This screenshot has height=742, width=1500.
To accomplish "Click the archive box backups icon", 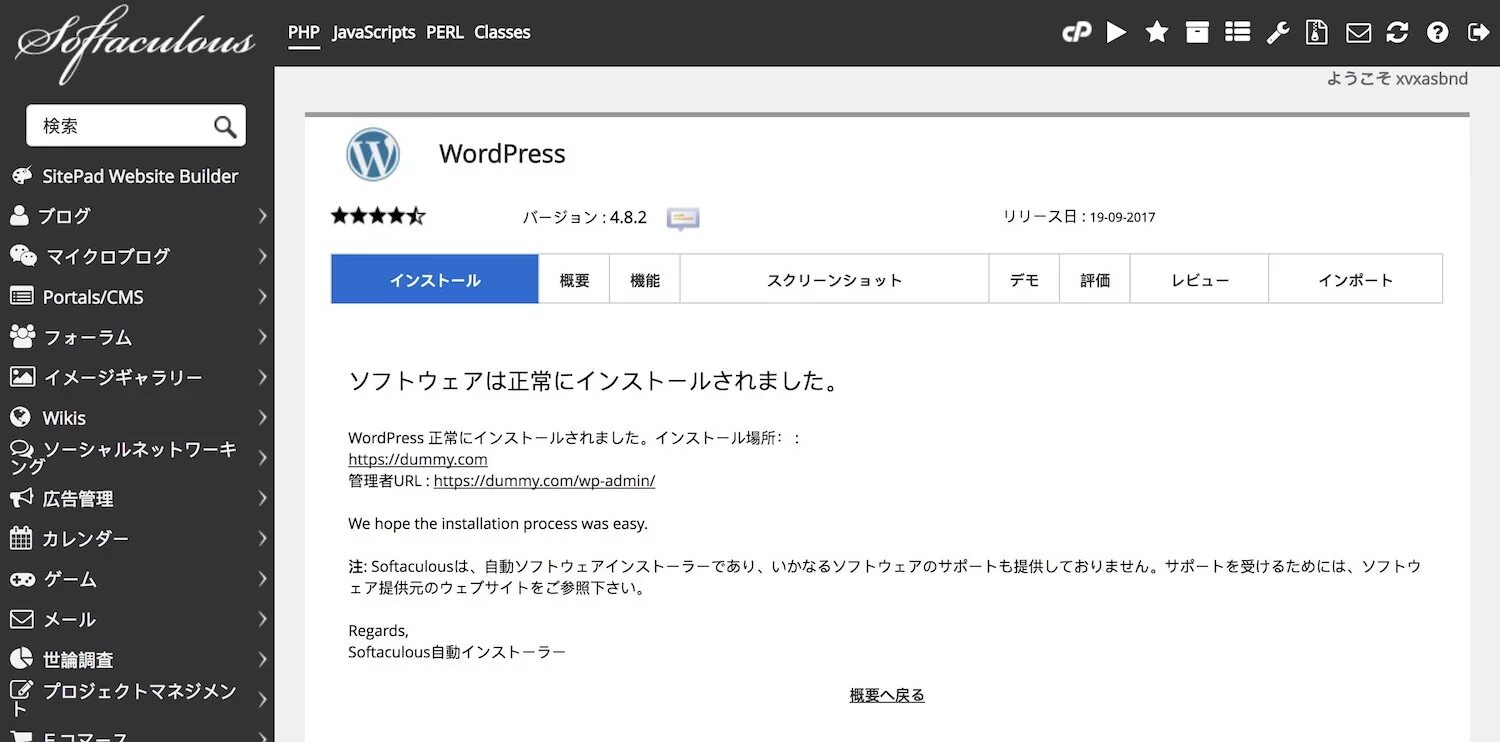I will click(1197, 33).
